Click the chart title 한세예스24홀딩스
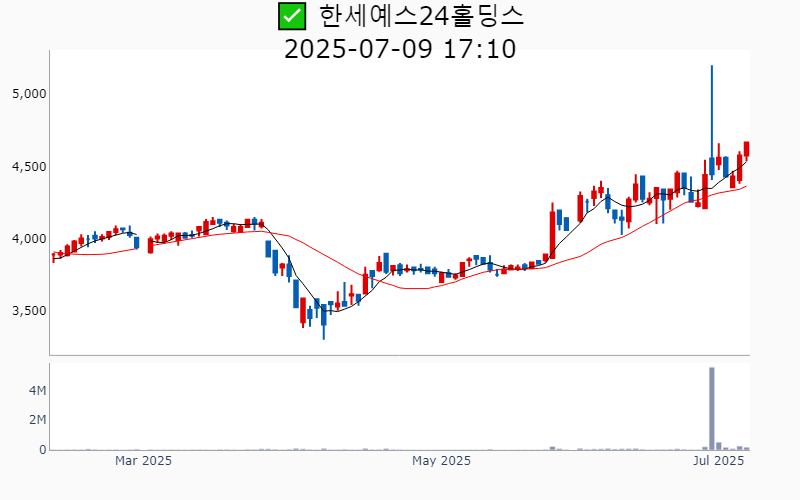Image resolution: width=800 pixels, height=500 pixels. 421,16
